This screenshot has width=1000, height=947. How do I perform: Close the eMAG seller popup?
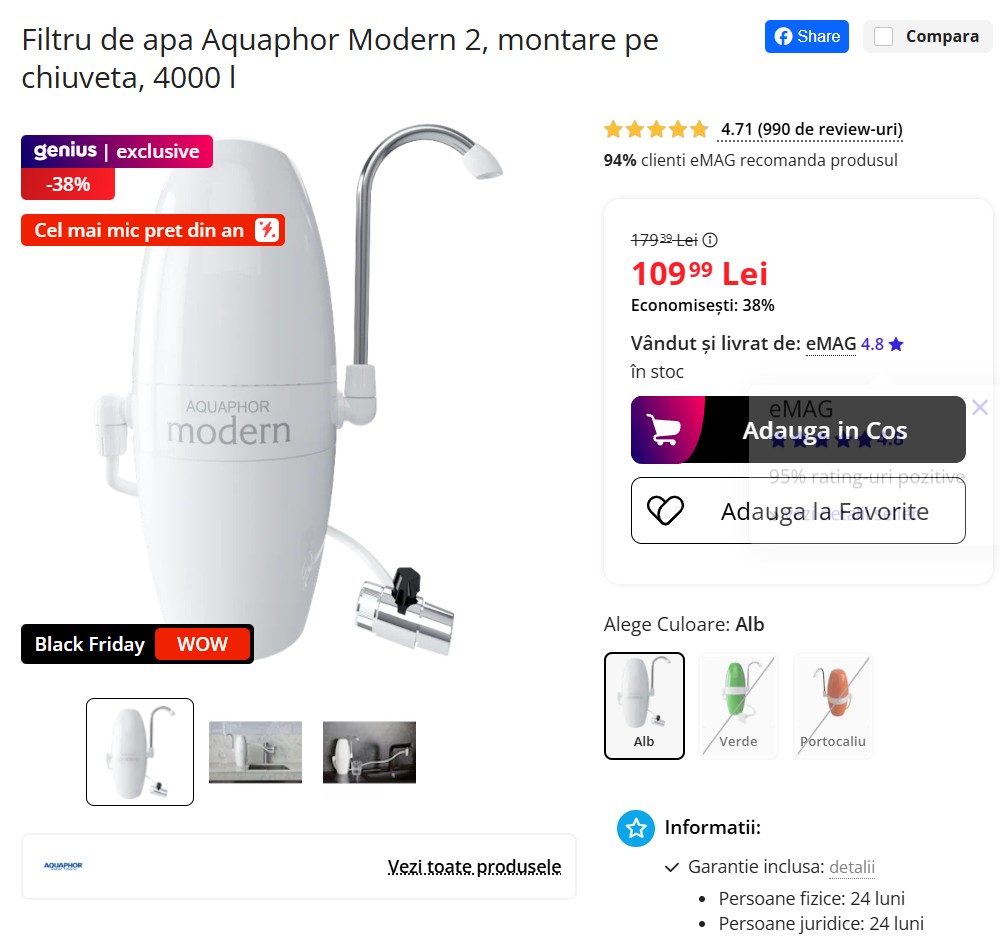pos(980,407)
